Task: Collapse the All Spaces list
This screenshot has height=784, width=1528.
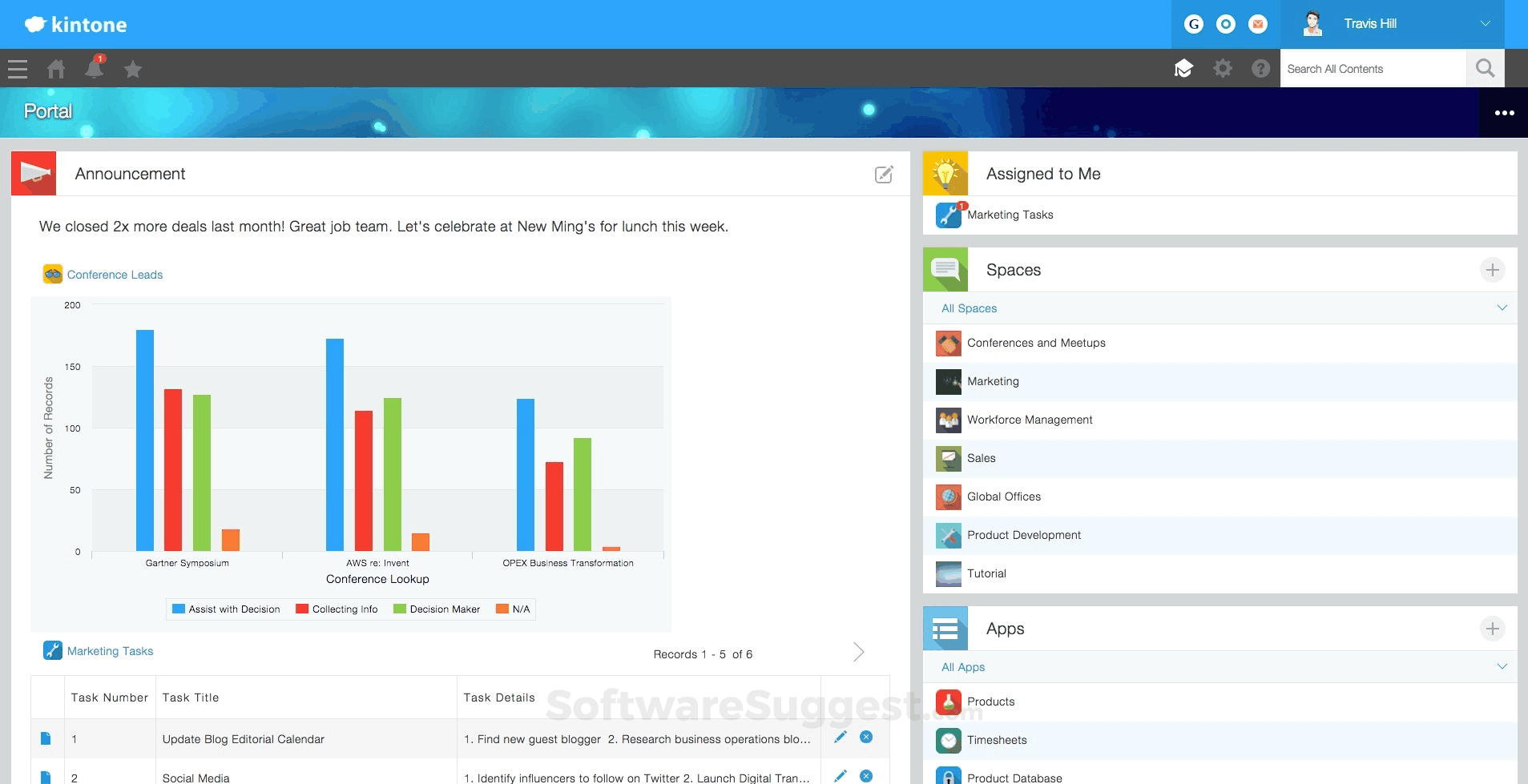Action: (1502, 308)
